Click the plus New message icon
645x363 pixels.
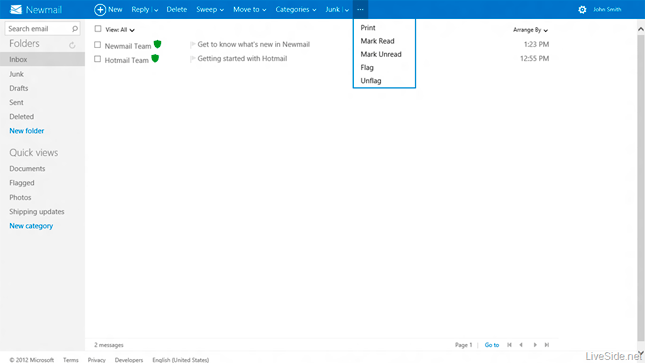(100, 9)
